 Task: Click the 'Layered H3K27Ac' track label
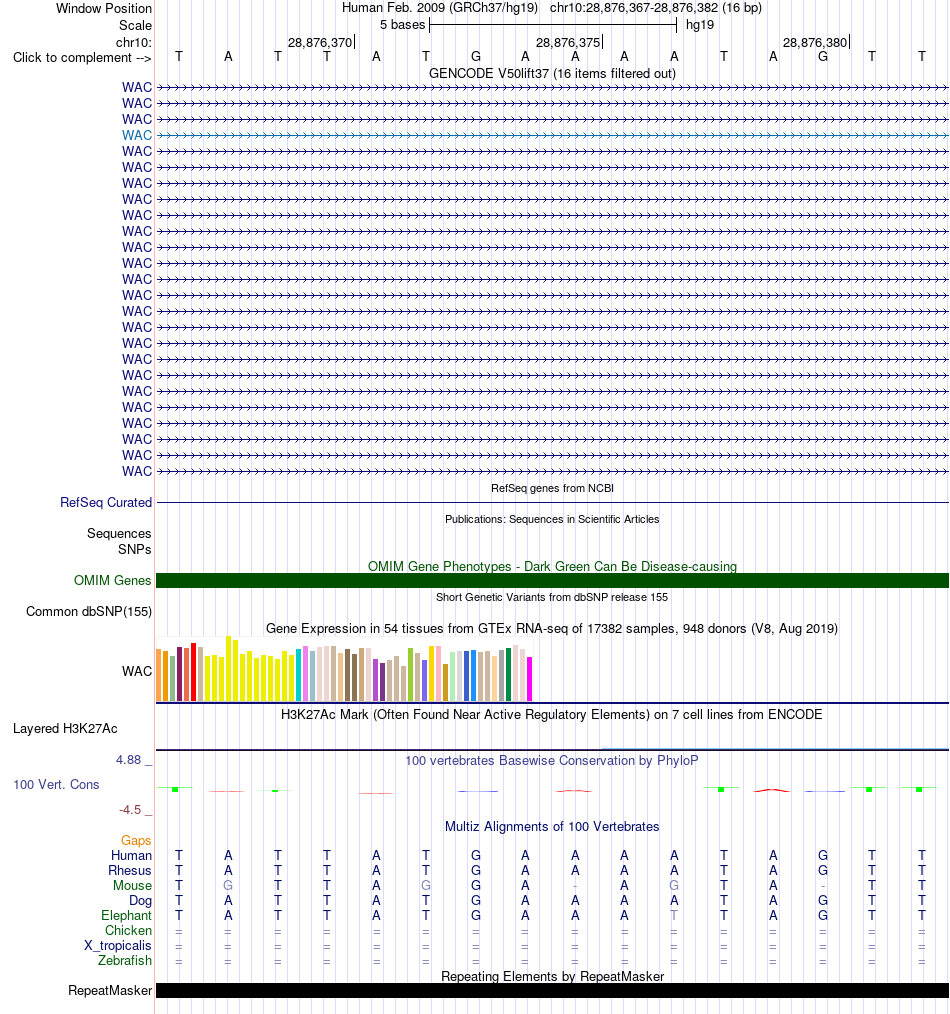[x=65, y=729]
